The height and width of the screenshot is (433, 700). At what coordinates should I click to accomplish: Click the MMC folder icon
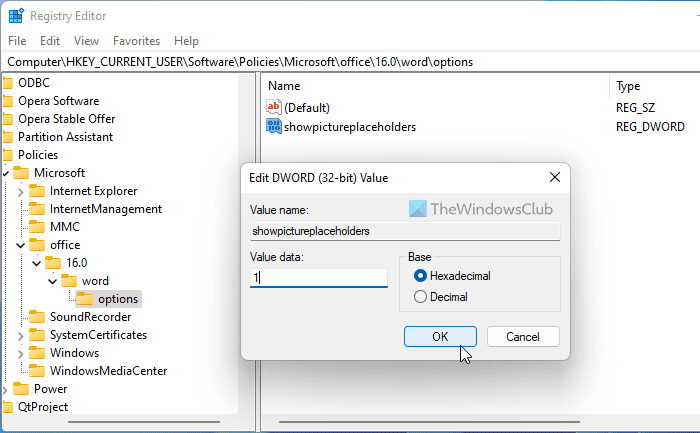[37, 227]
